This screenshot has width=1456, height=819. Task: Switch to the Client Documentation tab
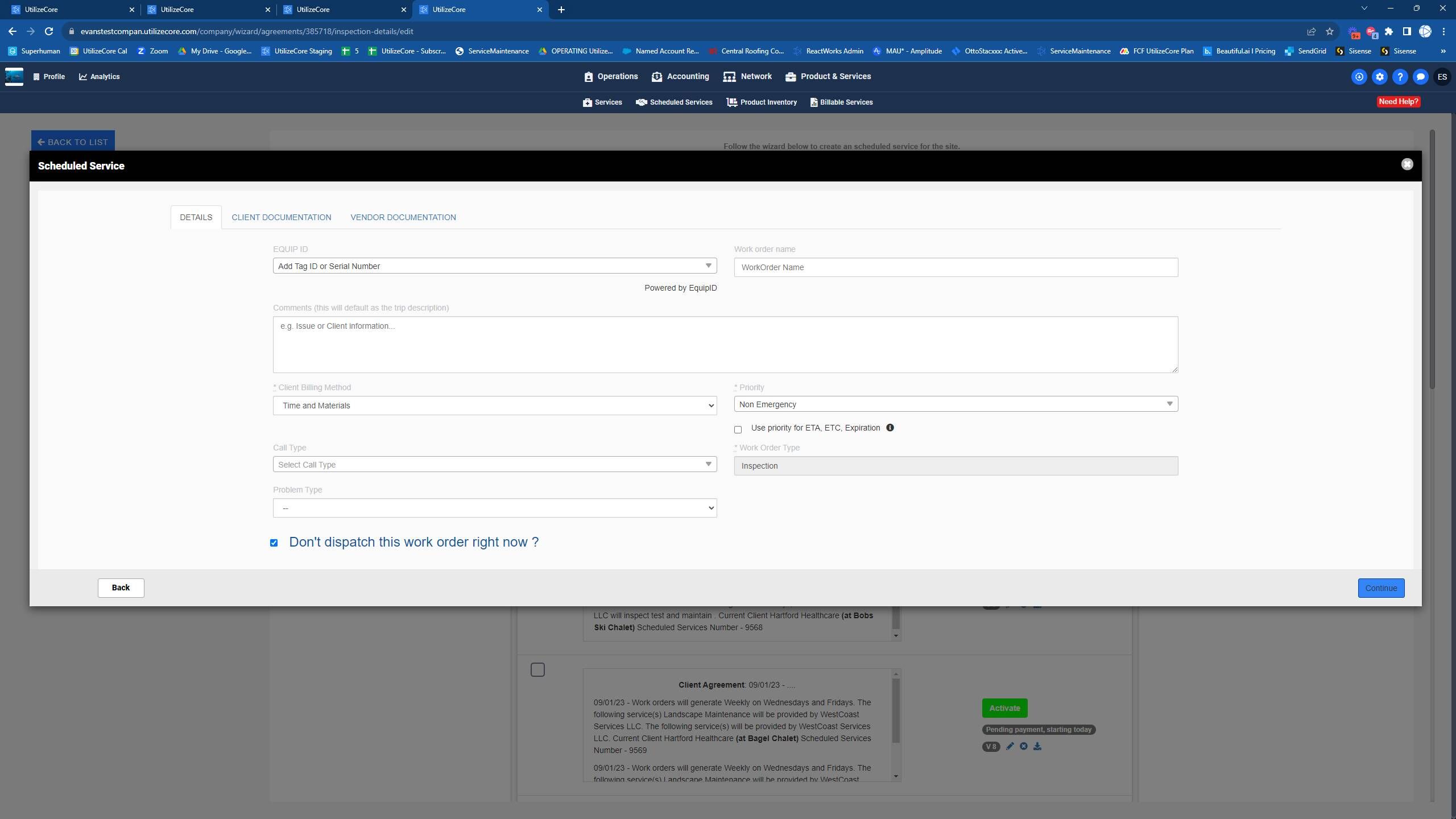tap(281, 217)
